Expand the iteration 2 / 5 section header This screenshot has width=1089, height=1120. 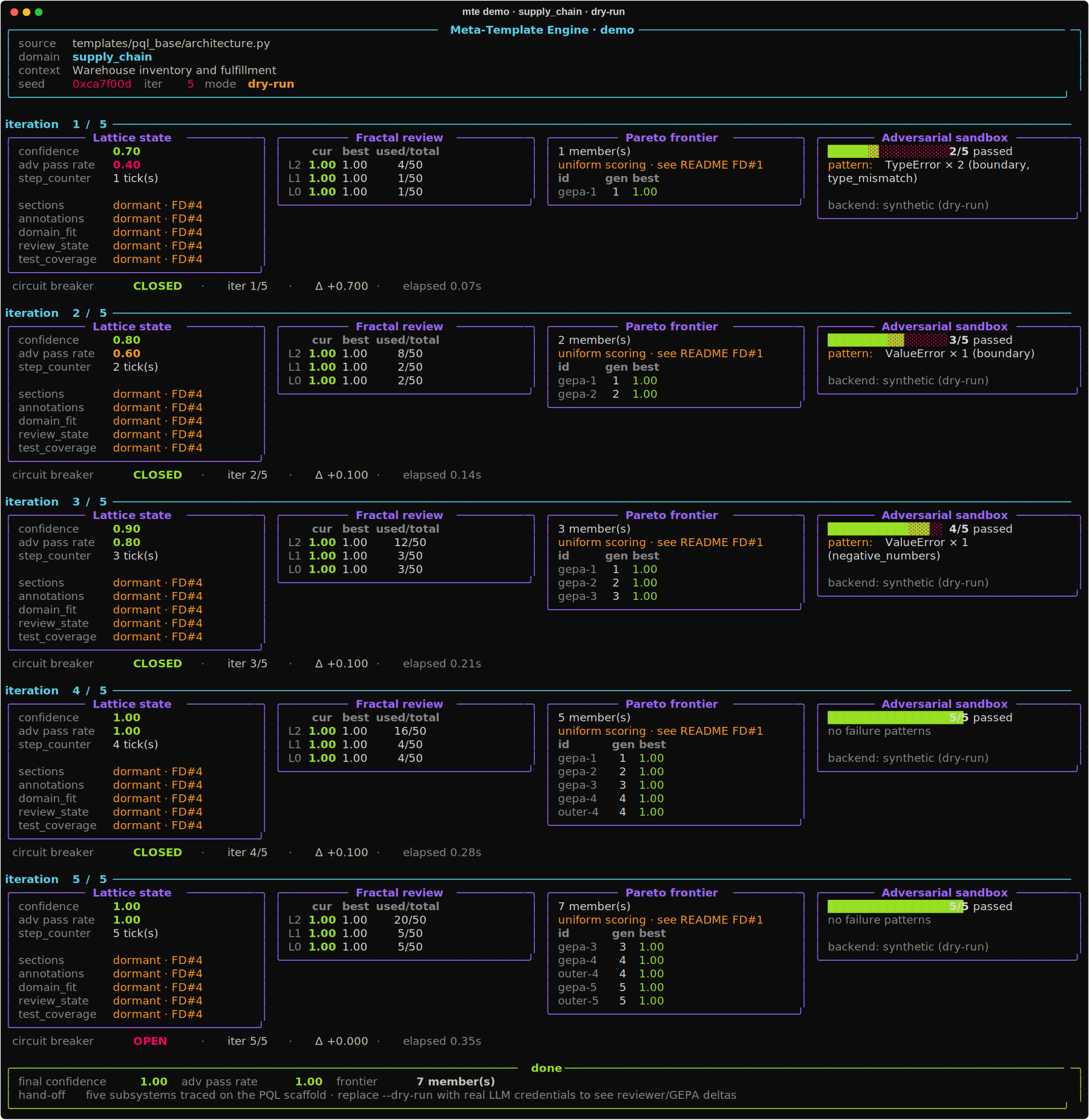coord(54,313)
